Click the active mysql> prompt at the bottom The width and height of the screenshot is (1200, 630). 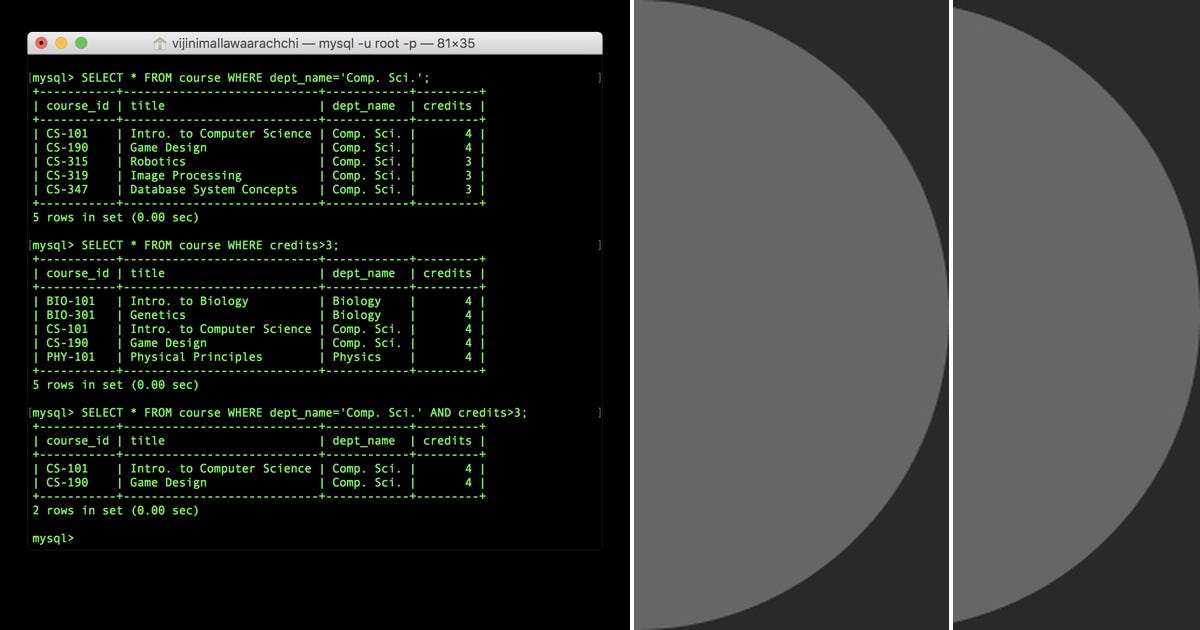click(x=50, y=538)
